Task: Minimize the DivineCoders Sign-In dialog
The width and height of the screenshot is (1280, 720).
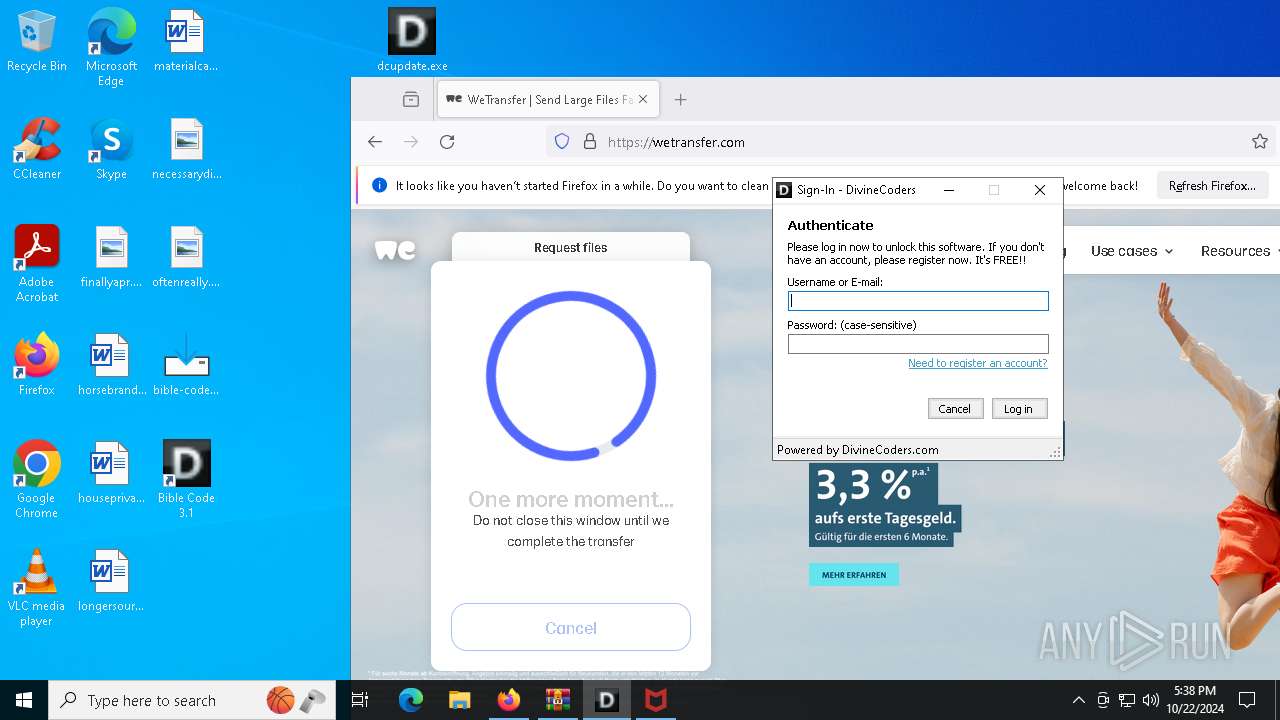Action: pyautogui.click(x=949, y=190)
